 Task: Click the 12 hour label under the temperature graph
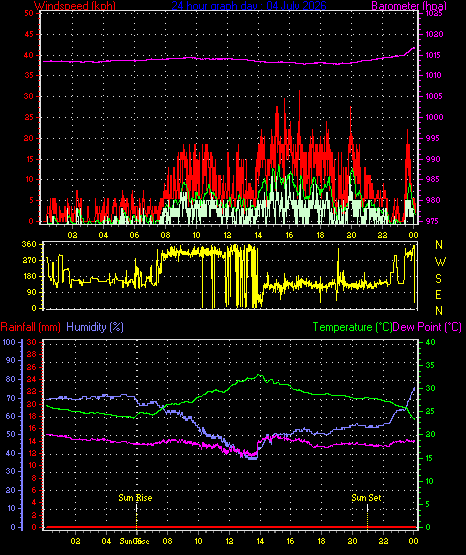229,541
